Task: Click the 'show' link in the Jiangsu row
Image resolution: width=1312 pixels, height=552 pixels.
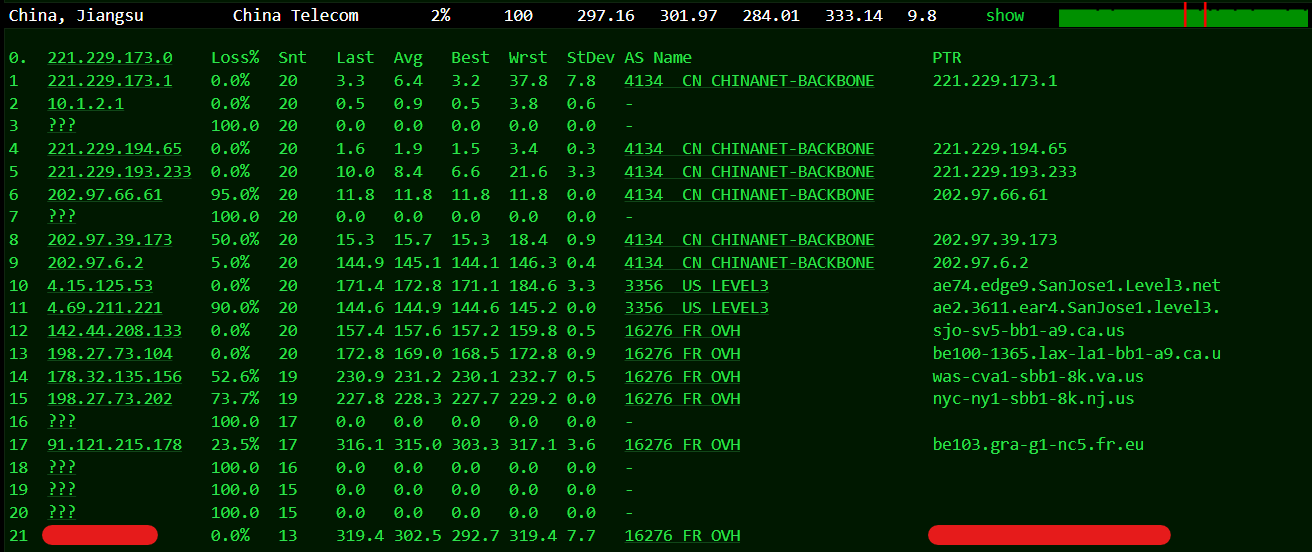Action: 1005,16
